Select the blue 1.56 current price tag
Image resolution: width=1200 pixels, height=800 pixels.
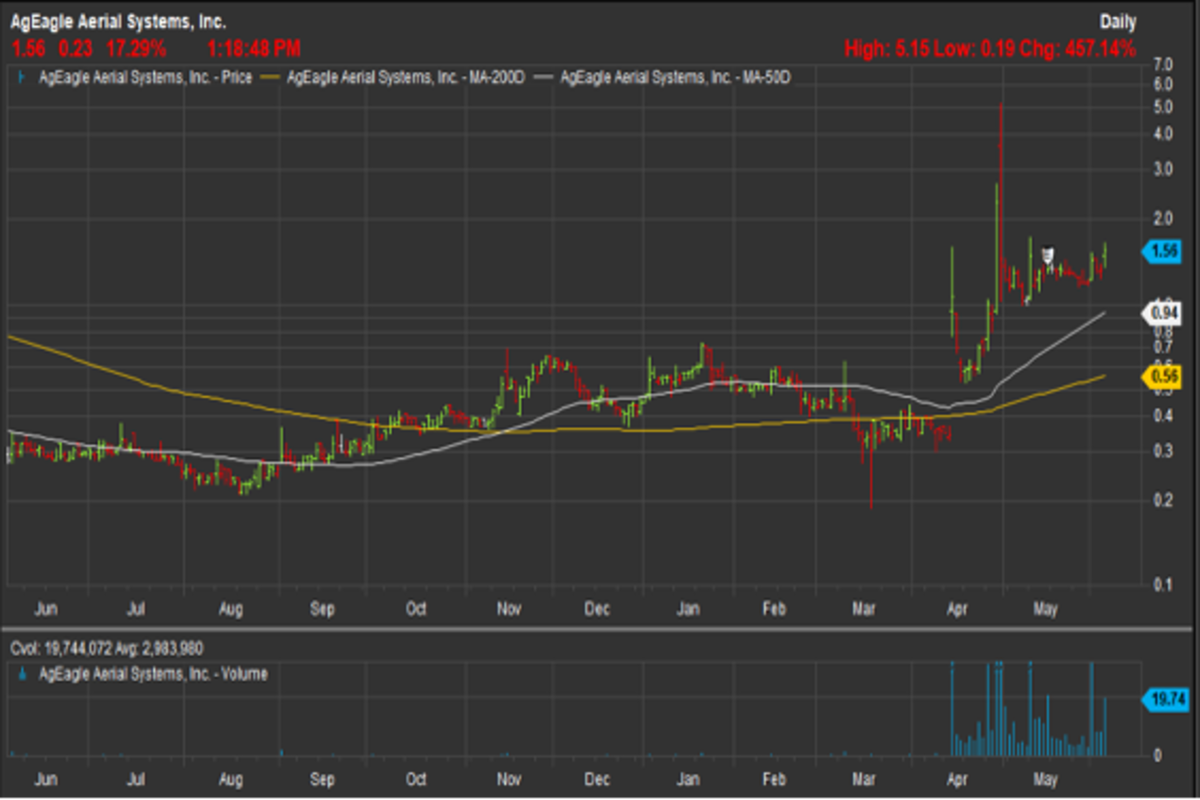tap(1163, 252)
